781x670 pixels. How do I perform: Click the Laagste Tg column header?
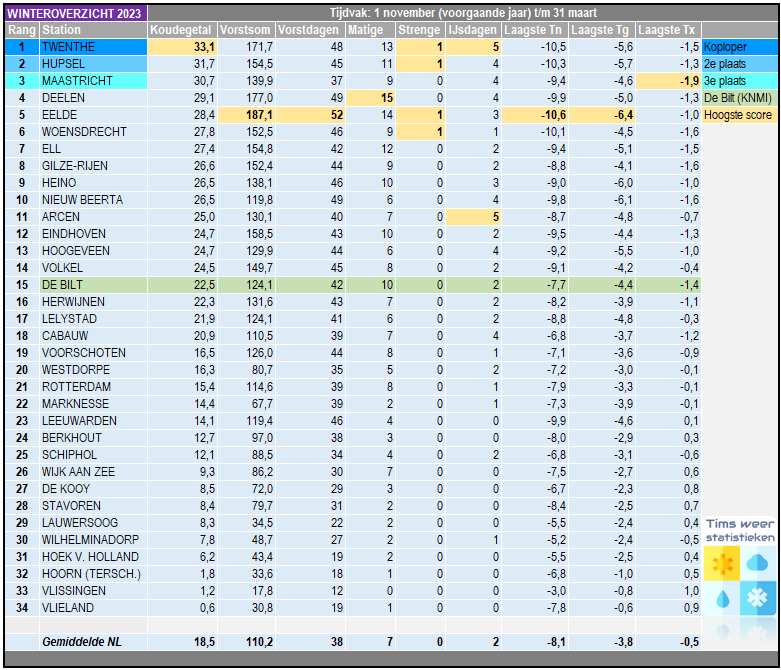pyautogui.click(x=602, y=30)
